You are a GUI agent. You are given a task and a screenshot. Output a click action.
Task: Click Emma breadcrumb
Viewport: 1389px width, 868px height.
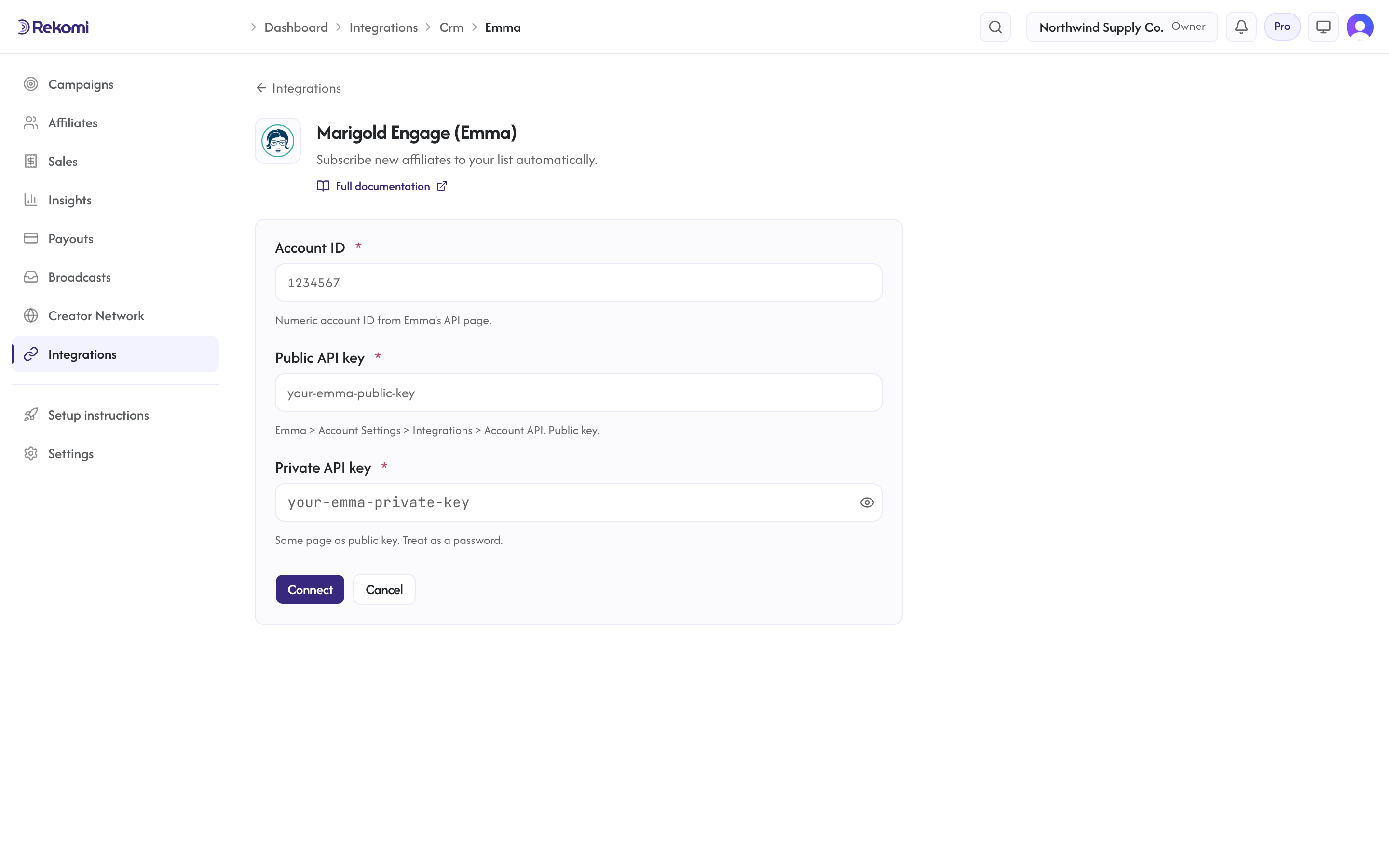point(503,27)
